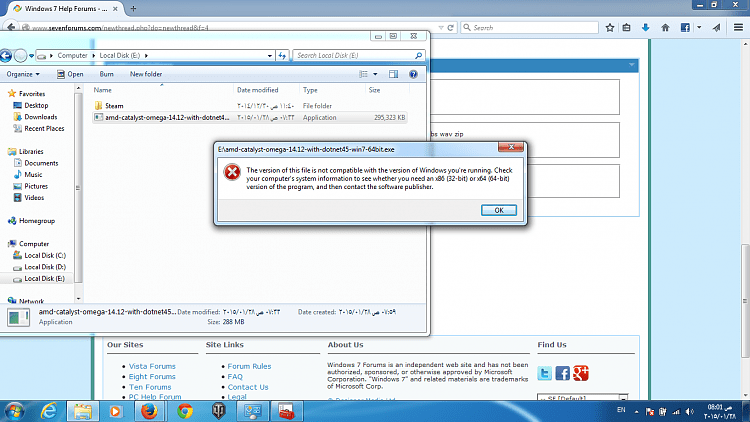Click the Google Plus icon under Find Us
Viewport: 750px width, 422px height.
pos(581,373)
